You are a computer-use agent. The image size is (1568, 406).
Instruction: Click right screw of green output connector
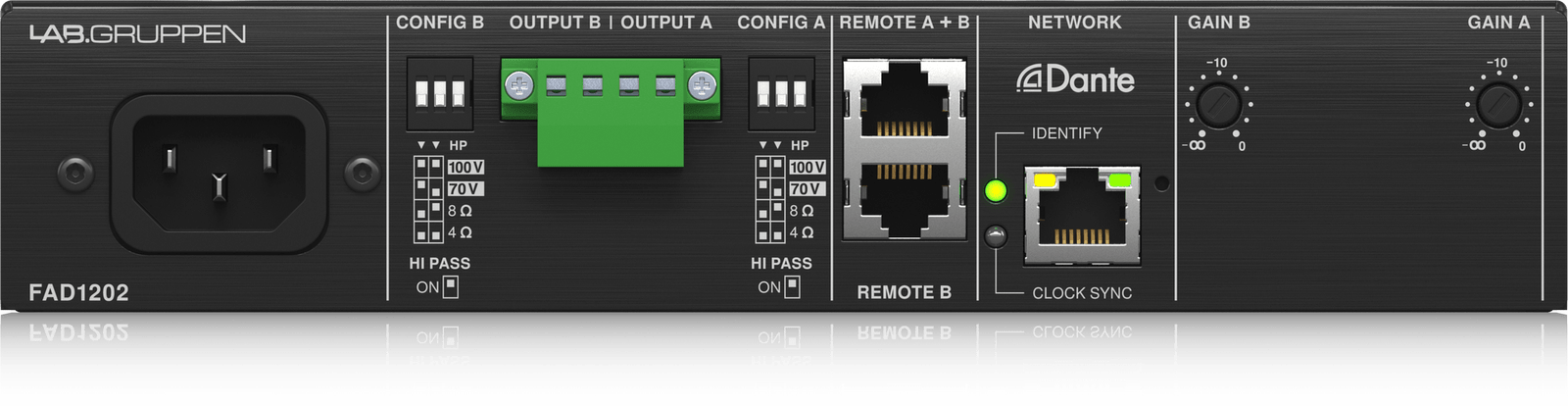pos(702,86)
